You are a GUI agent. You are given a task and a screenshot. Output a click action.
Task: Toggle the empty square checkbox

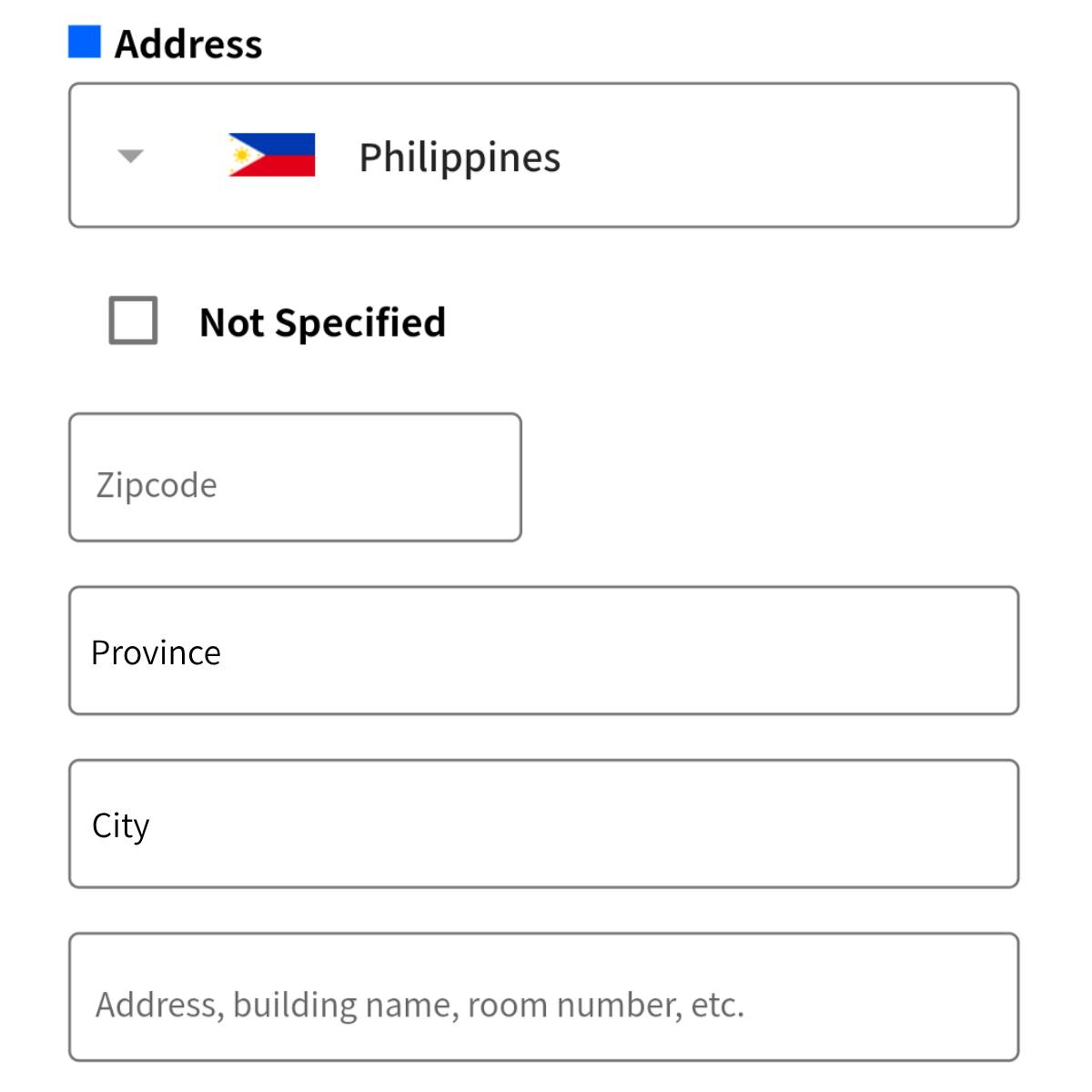click(133, 320)
